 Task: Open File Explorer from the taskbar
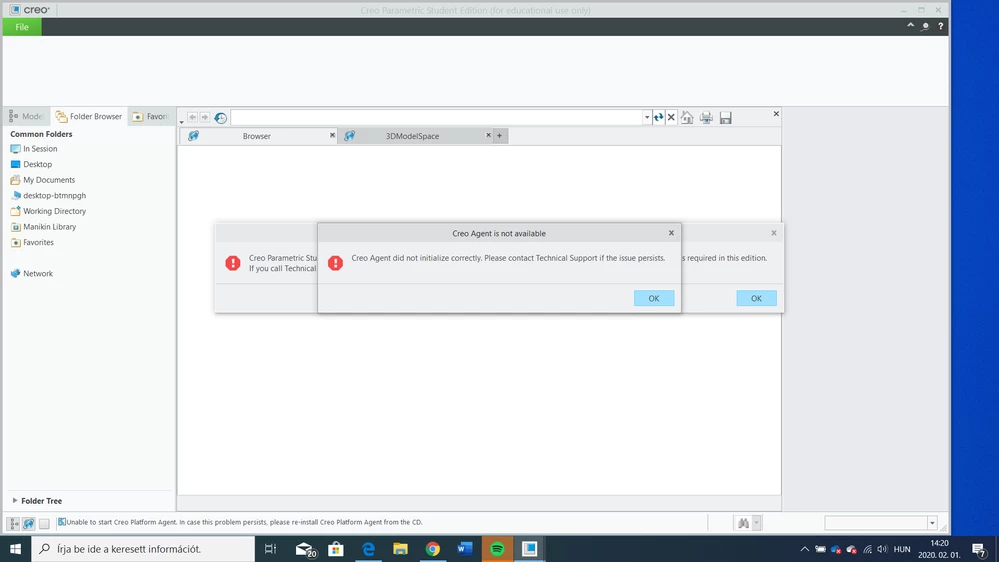click(x=400, y=549)
